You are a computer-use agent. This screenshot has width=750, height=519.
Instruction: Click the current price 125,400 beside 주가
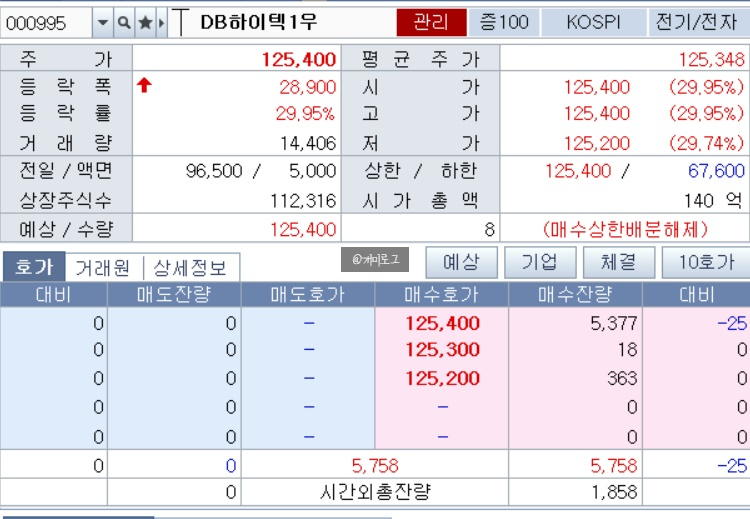click(298, 60)
